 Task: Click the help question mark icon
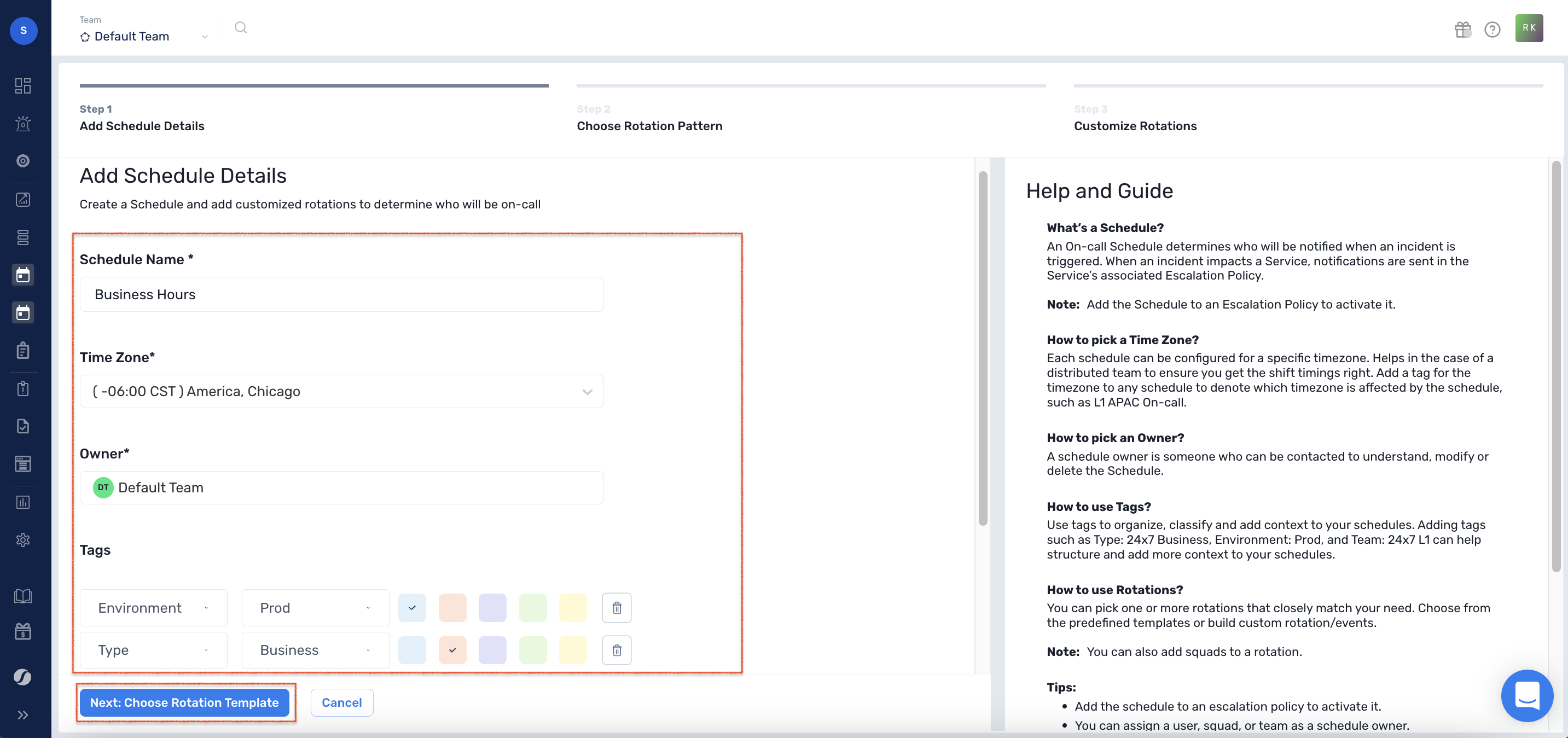[1492, 29]
